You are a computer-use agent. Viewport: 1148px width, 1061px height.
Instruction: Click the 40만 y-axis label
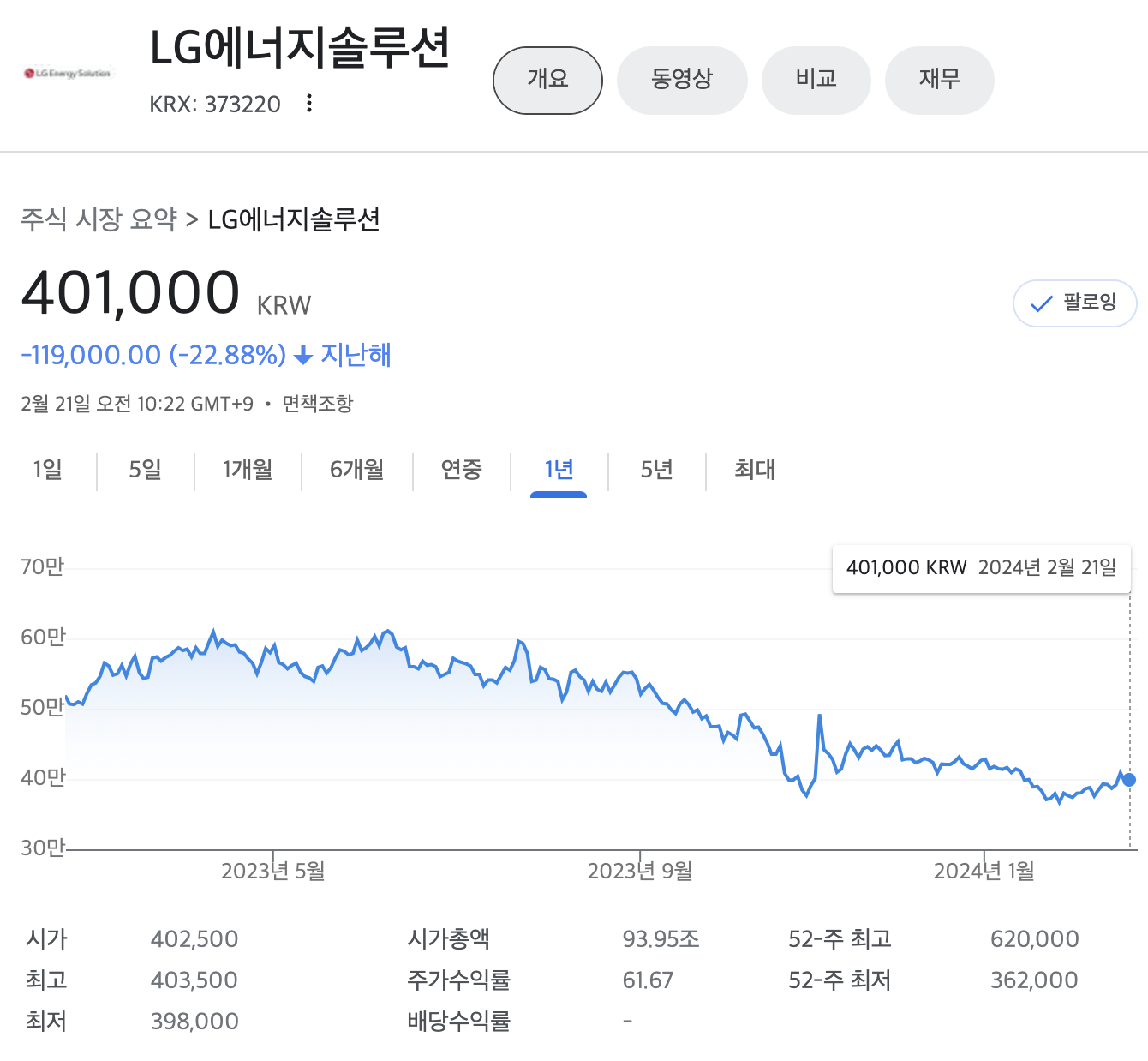(43, 778)
